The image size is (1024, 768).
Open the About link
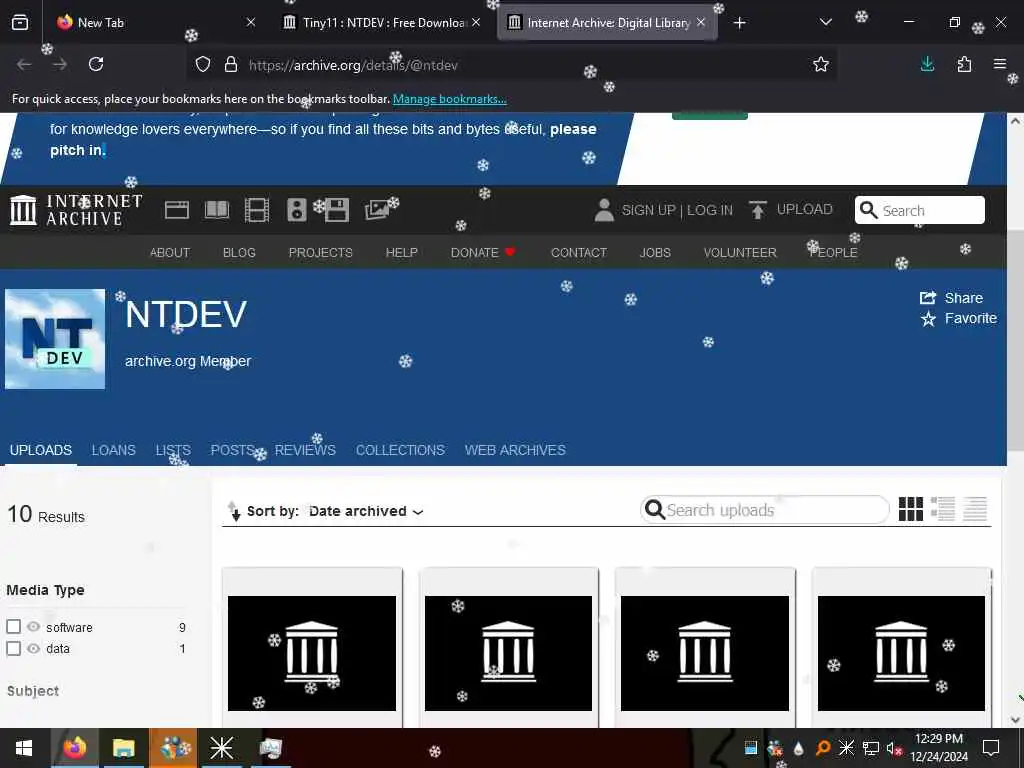point(170,252)
